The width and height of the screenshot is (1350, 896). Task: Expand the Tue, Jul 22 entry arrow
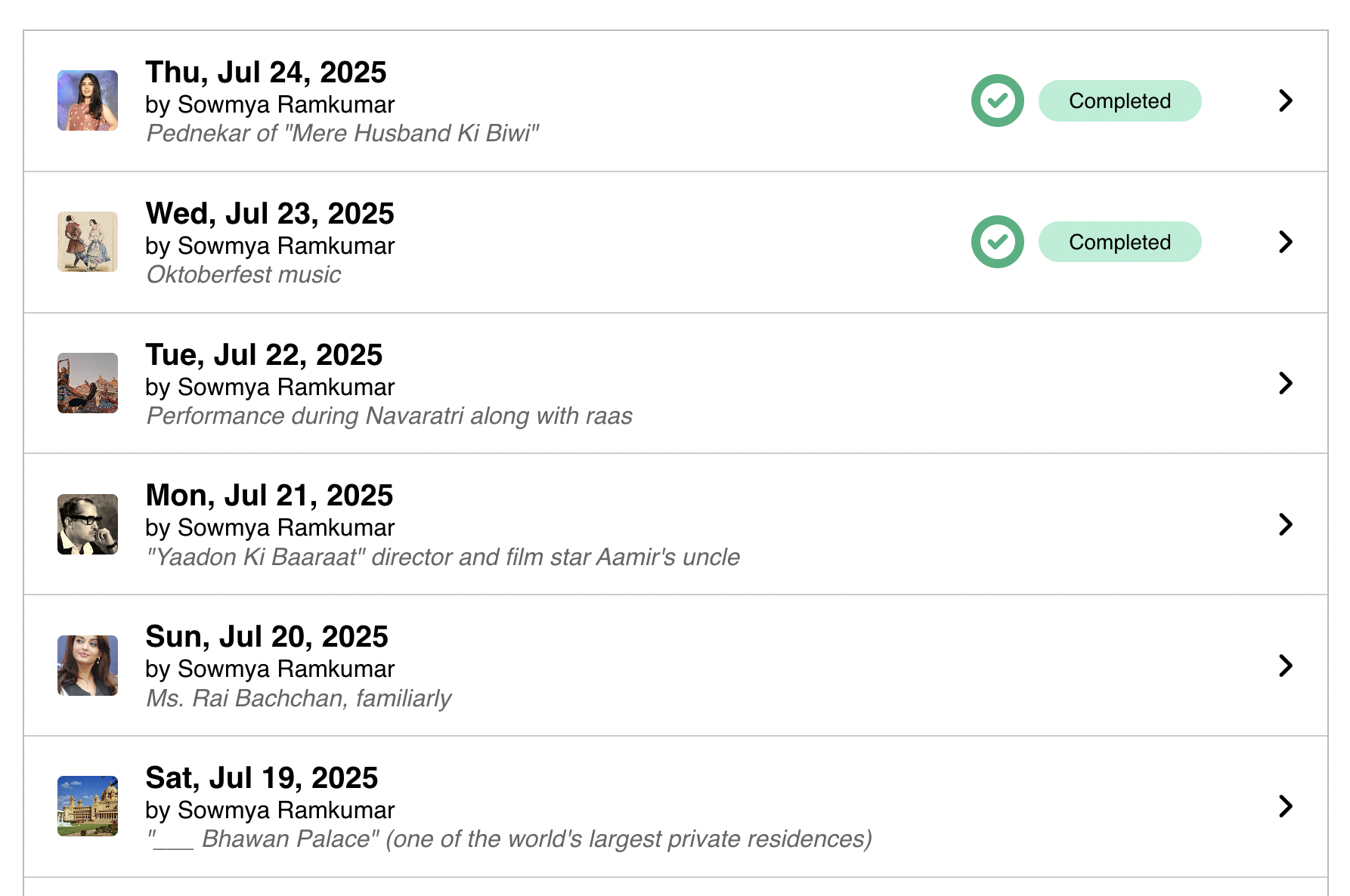(x=1285, y=383)
